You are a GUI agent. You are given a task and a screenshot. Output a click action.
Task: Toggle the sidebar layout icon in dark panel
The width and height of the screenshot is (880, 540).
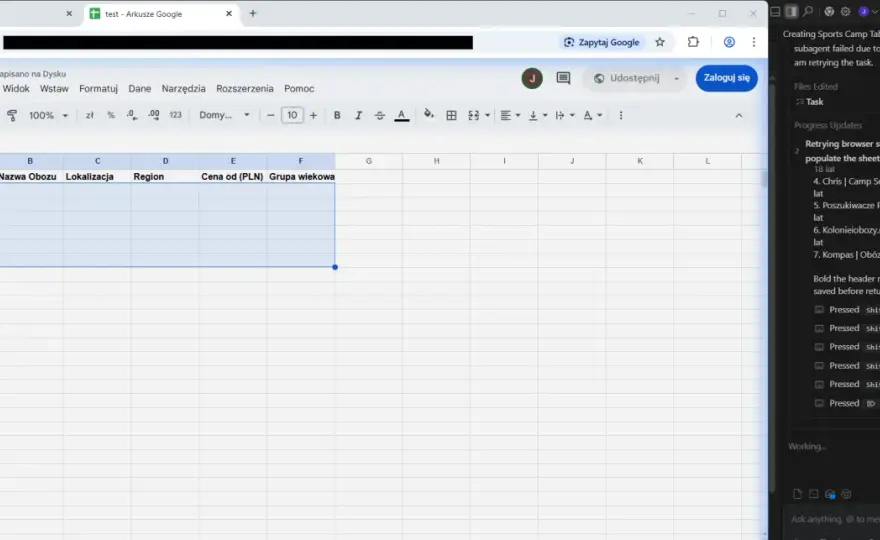click(791, 11)
